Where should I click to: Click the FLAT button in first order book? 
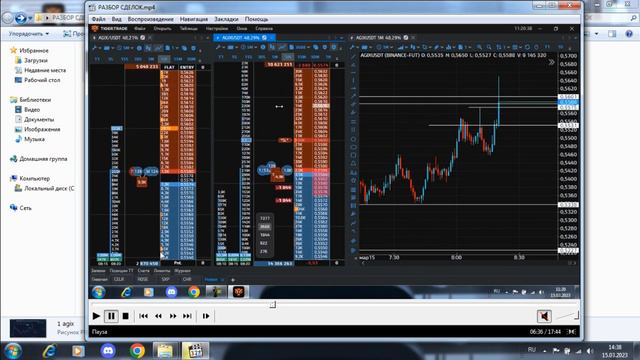tap(169, 67)
